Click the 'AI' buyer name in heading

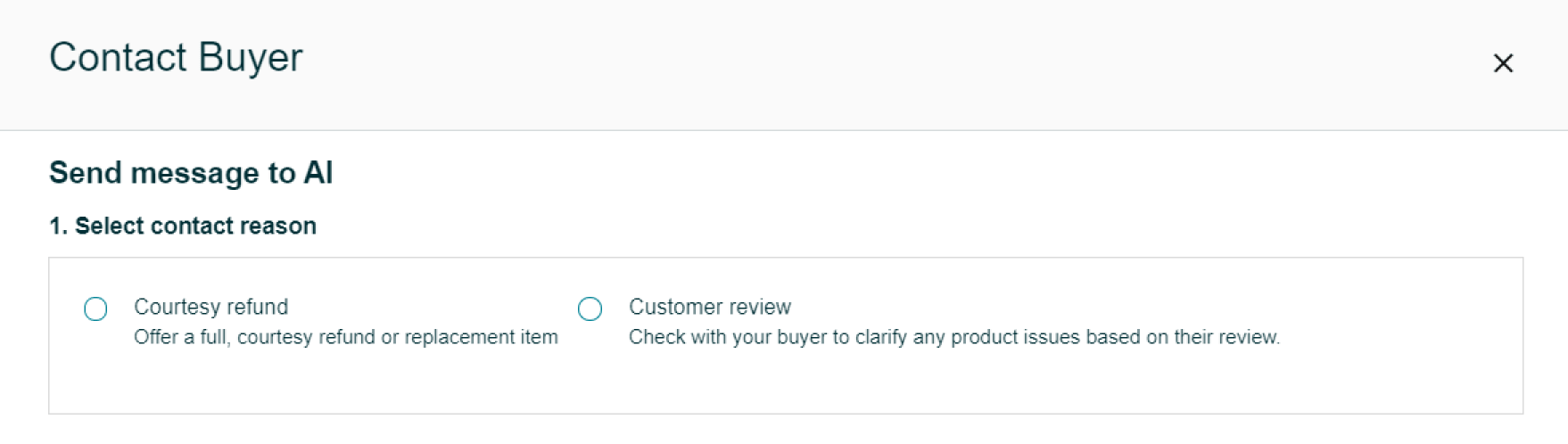[x=318, y=172]
